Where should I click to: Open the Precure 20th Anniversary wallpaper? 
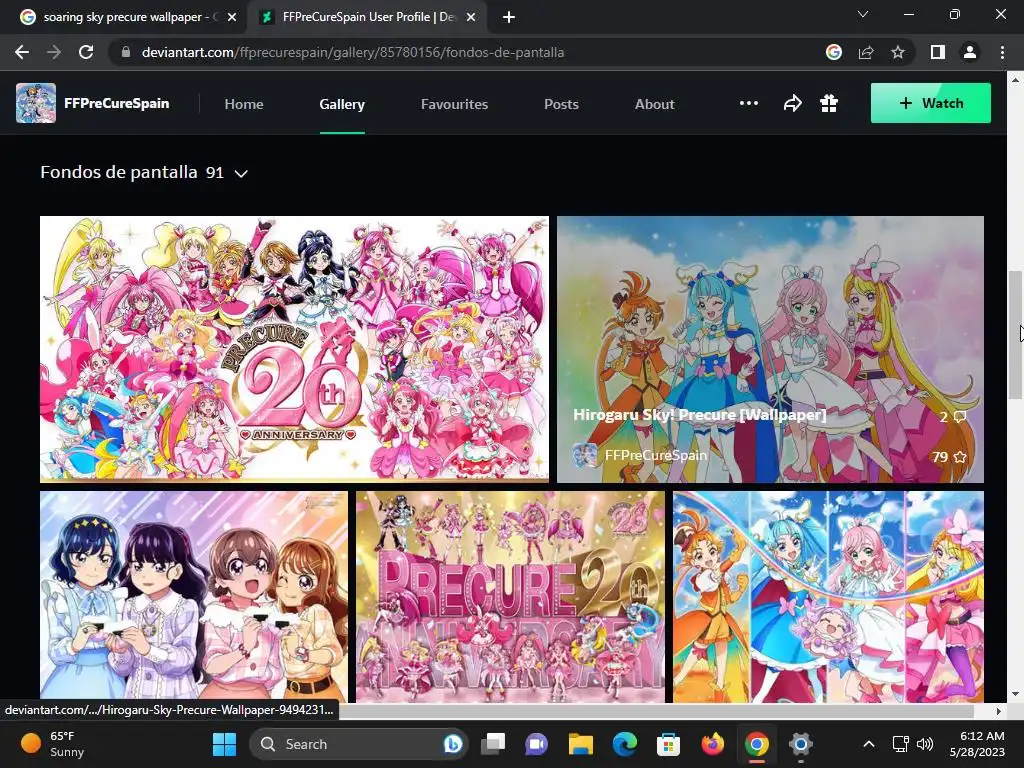click(x=294, y=349)
